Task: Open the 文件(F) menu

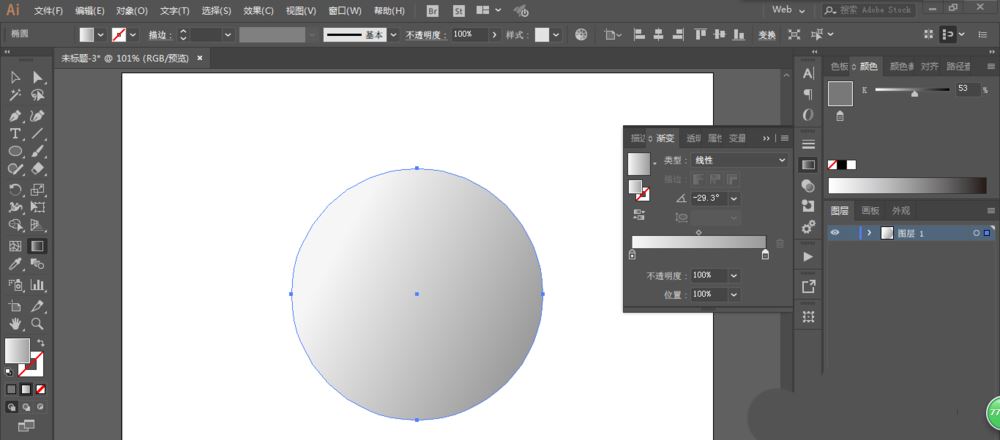Action: (48, 11)
